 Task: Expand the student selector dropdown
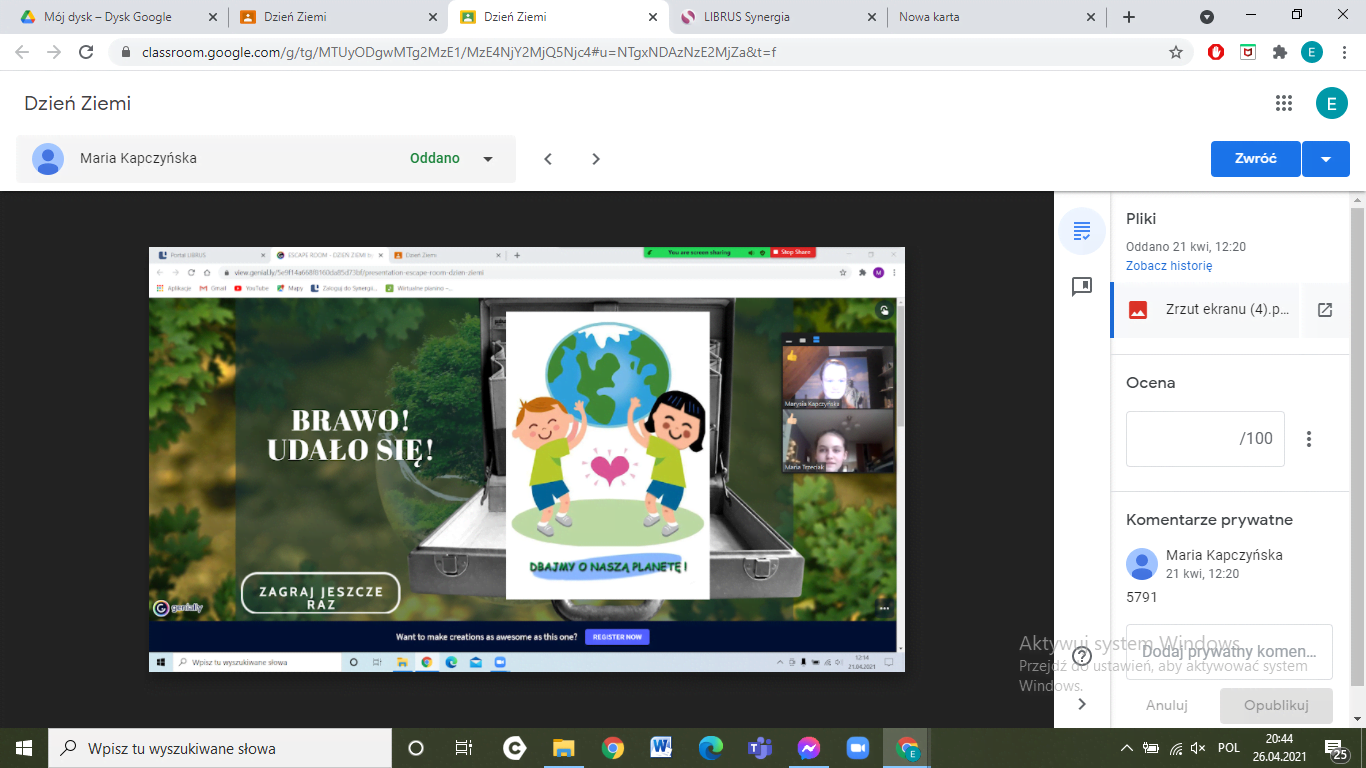488,159
